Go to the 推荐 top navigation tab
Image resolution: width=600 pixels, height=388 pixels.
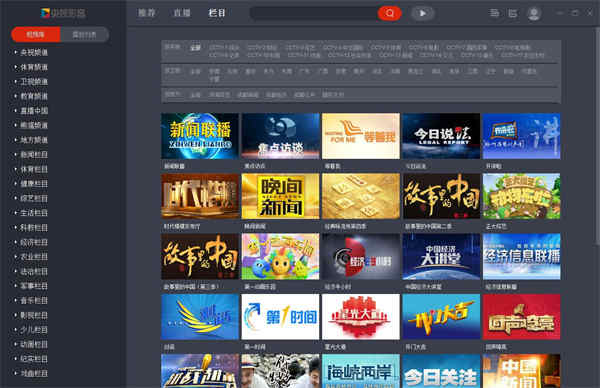point(147,13)
